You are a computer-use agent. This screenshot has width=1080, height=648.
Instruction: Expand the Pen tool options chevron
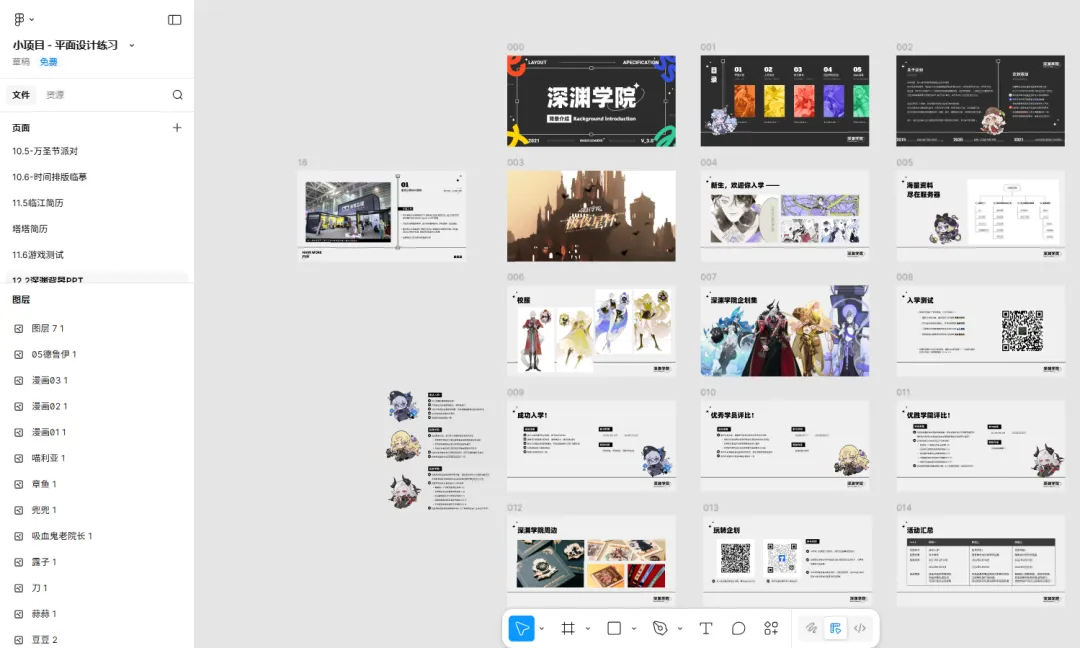(680, 628)
